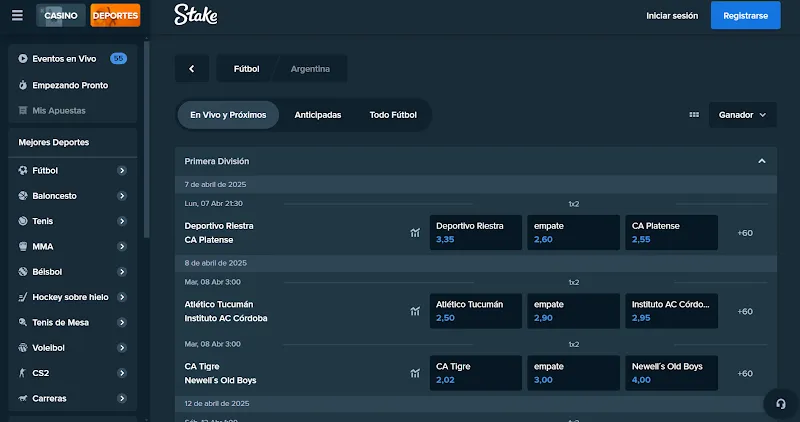The image size is (800, 422).
Task: Click the Carreras horse icon
Action: click(x=22, y=399)
